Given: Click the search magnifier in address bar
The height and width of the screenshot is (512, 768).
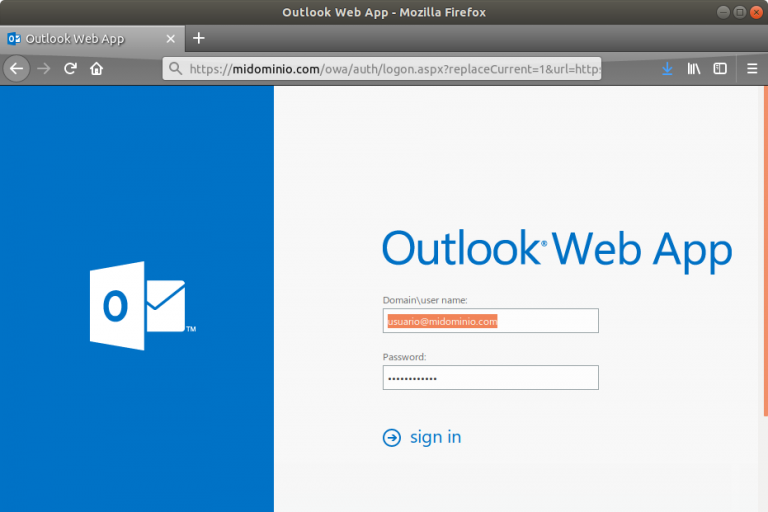Looking at the screenshot, I should point(175,69).
